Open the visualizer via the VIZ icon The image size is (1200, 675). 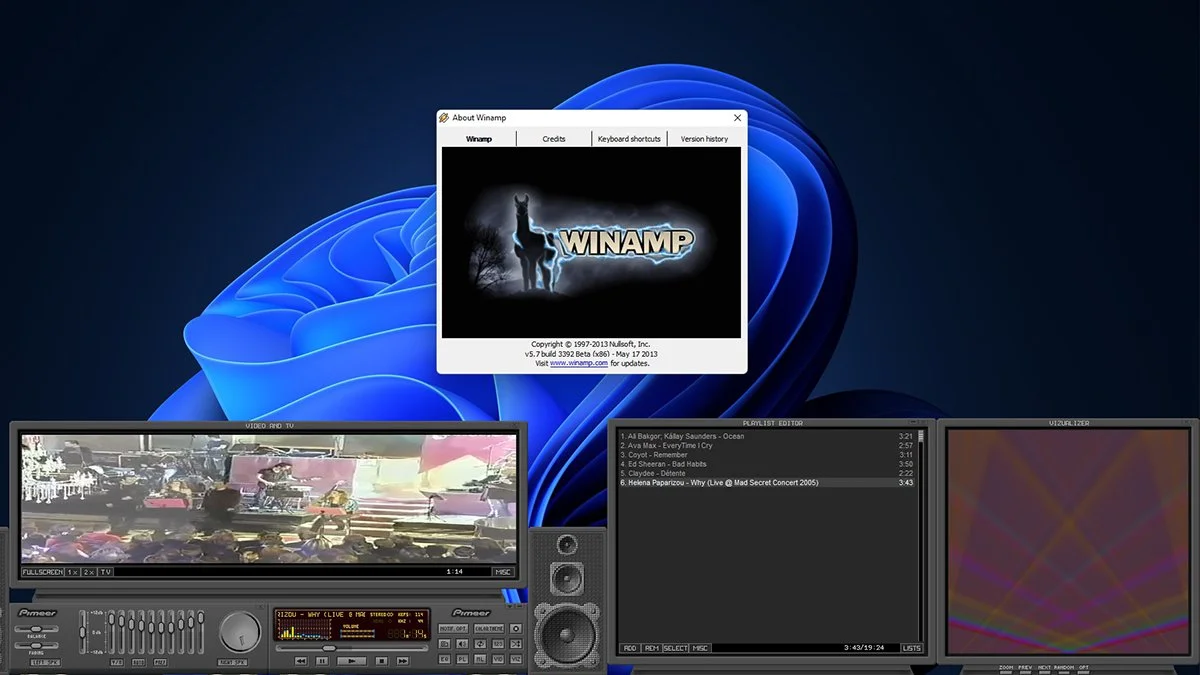pyautogui.click(x=516, y=659)
